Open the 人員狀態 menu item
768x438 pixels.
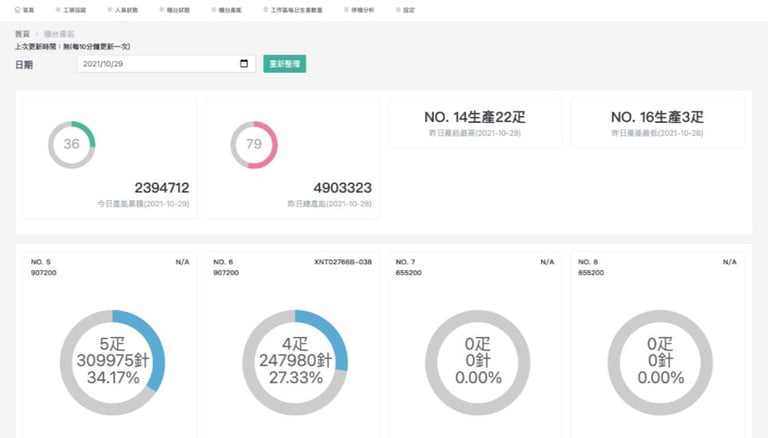click(x=122, y=10)
